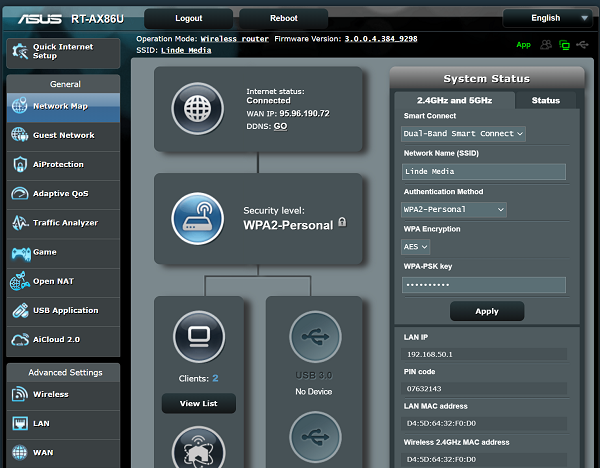
Task: Select USB Application menu item
Action: coord(63,310)
